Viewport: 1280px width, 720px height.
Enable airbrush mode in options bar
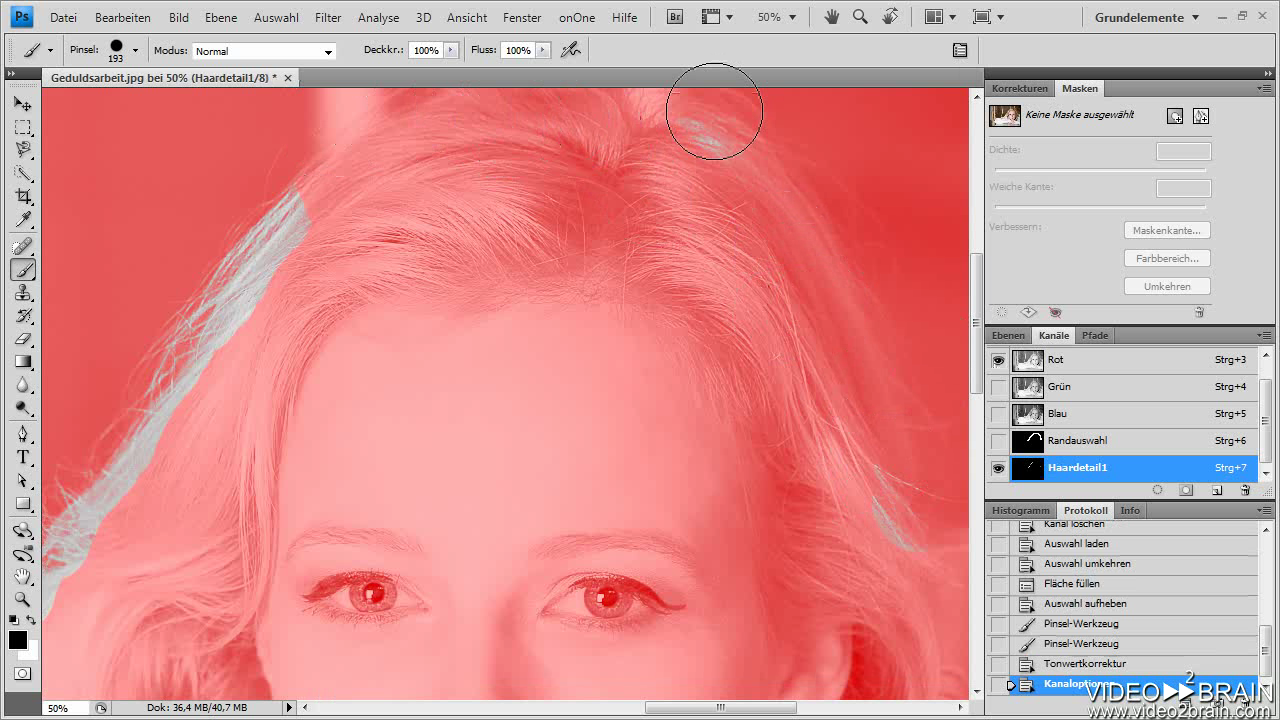point(571,50)
